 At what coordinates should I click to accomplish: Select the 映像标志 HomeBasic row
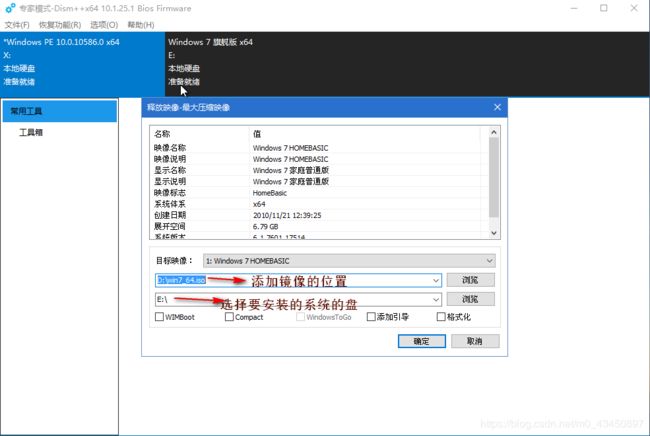(x=319, y=193)
